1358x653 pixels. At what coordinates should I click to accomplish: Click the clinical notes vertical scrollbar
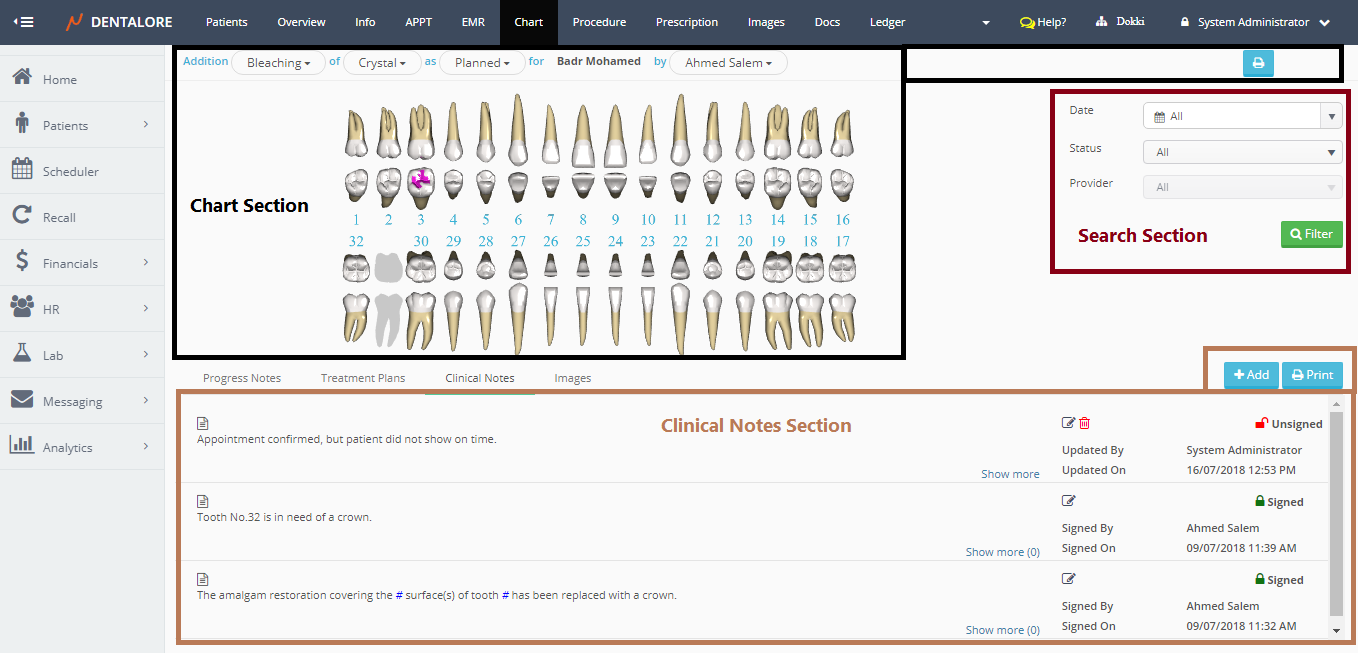click(1336, 510)
